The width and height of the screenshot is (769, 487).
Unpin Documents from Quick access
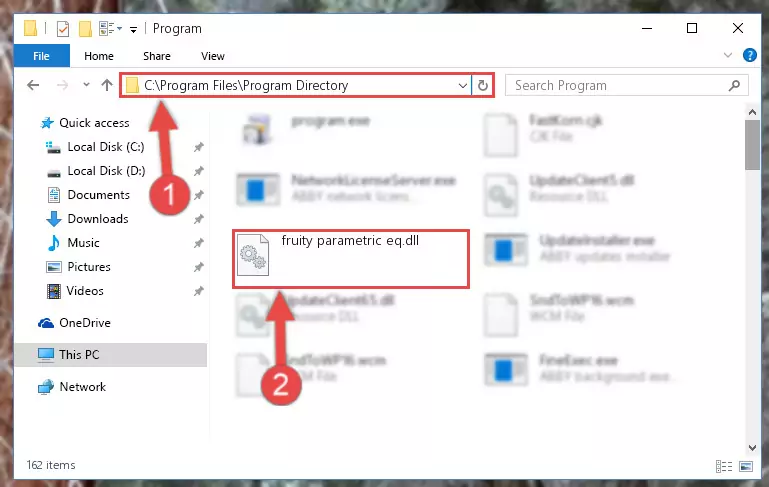coord(198,195)
